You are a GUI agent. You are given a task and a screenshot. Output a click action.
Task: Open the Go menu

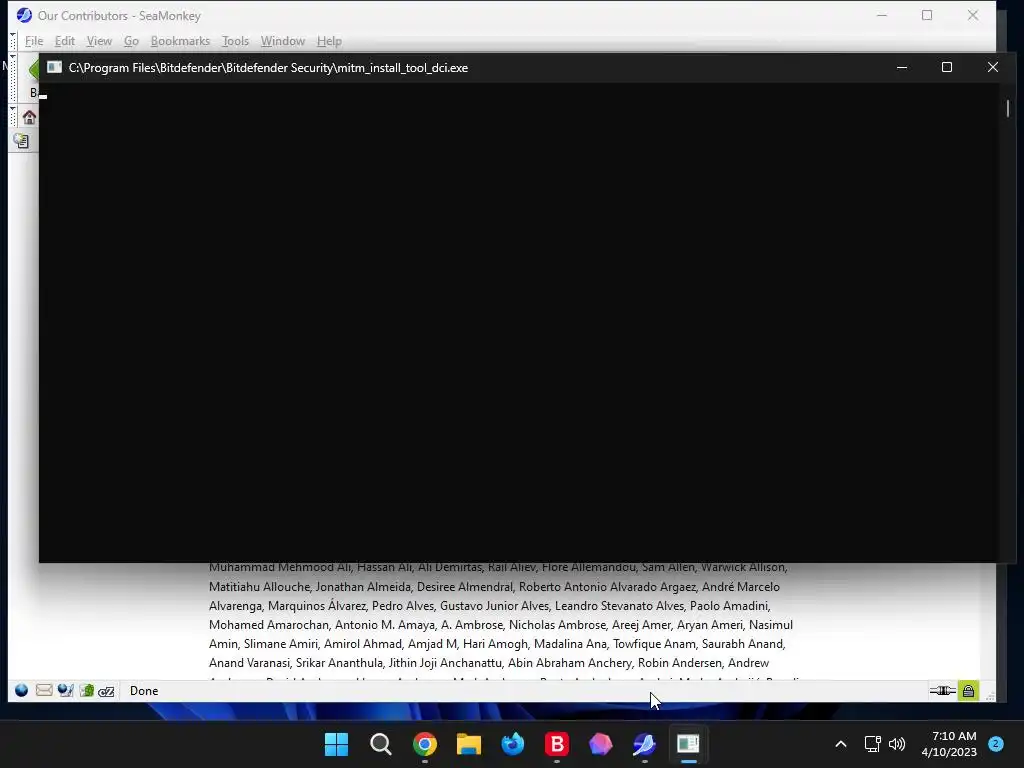(x=131, y=41)
